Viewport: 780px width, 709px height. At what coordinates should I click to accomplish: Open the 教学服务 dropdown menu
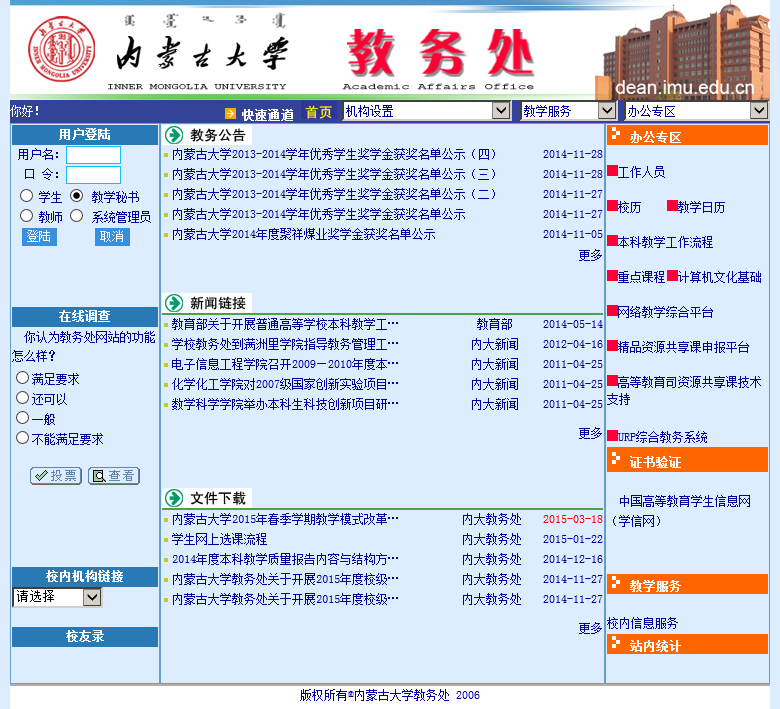[569, 111]
